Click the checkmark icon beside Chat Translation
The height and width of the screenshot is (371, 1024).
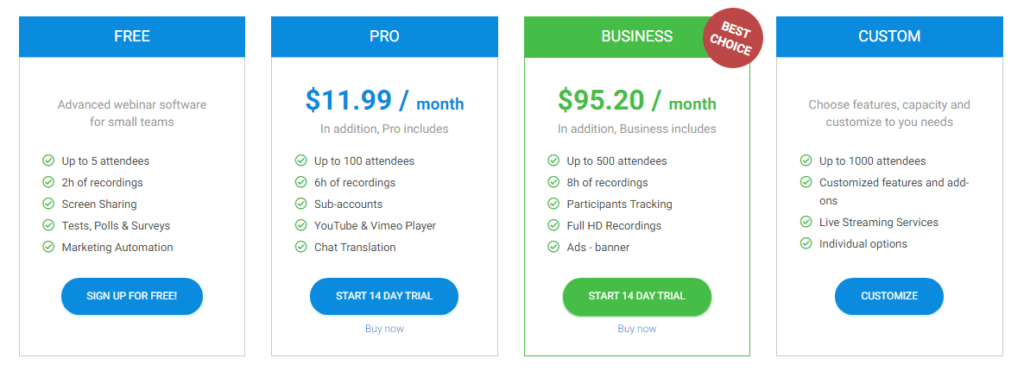coord(300,246)
